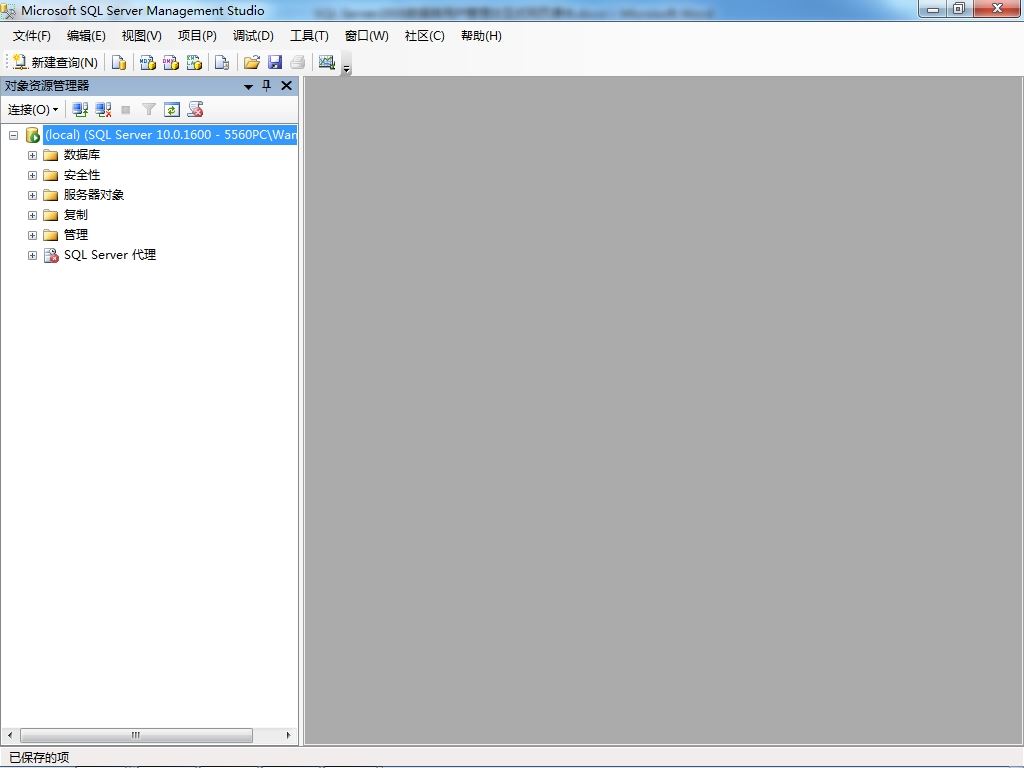
Task: Open the 对象资源管理器 panel position dropdown arrow
Action: tap(248, 86)
